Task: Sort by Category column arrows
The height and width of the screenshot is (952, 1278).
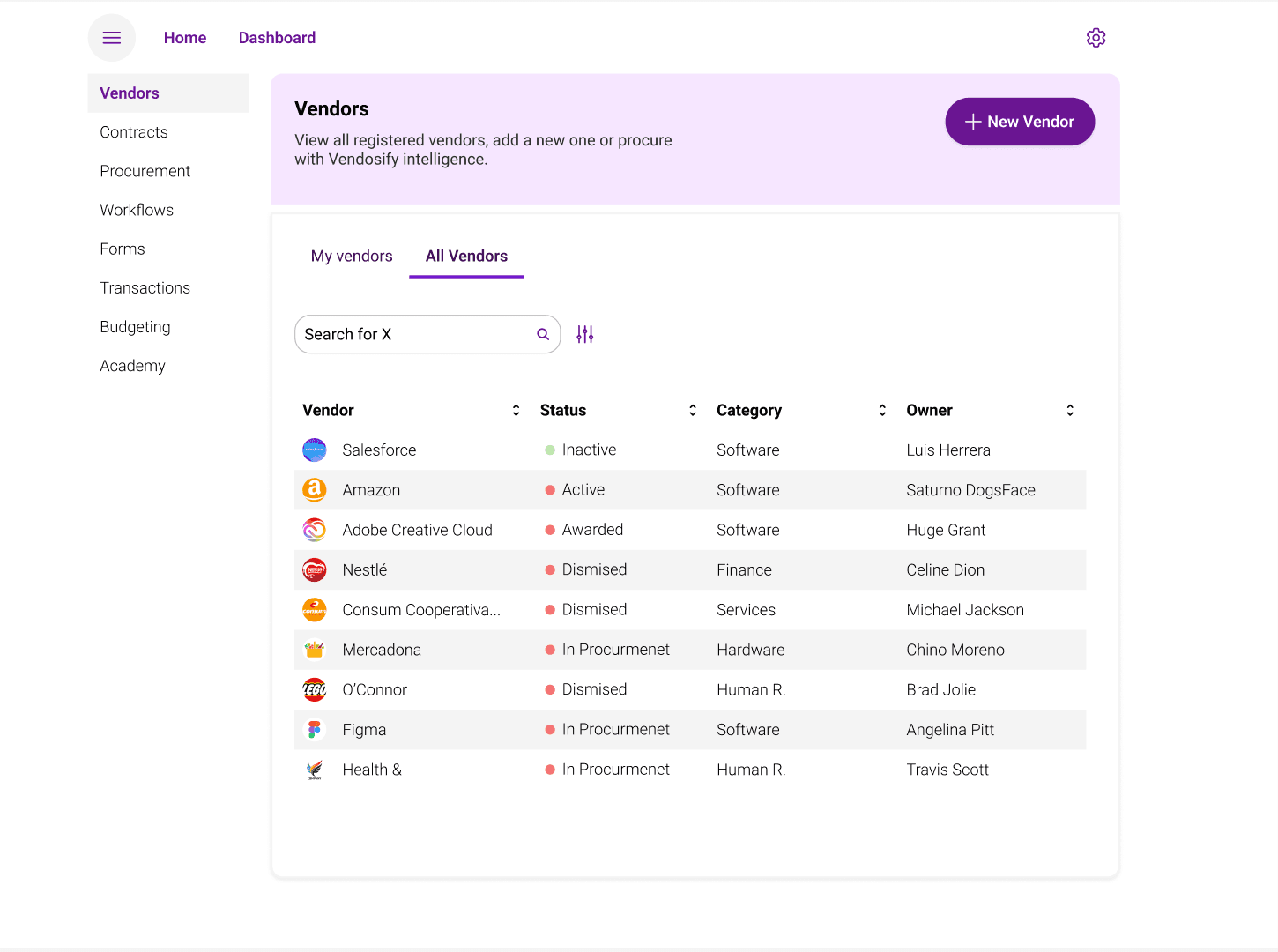Action: click(x=882, y=410)
